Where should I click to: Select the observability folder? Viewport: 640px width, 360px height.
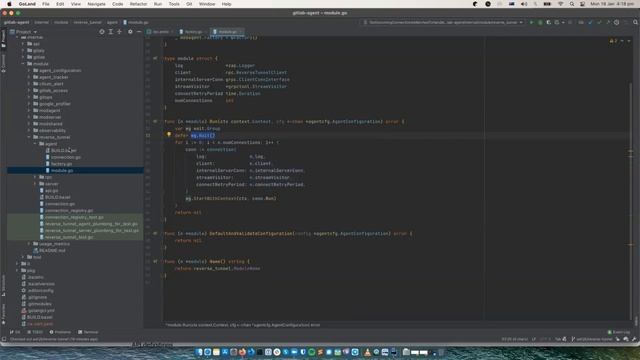pos(52,131)
